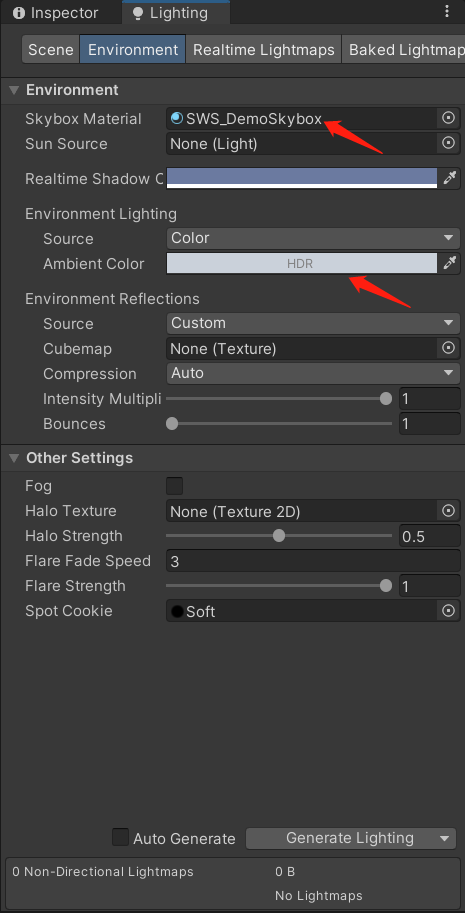Click the Flare Fade Speed field
This screenshot has width=465, height=913.
313,561
